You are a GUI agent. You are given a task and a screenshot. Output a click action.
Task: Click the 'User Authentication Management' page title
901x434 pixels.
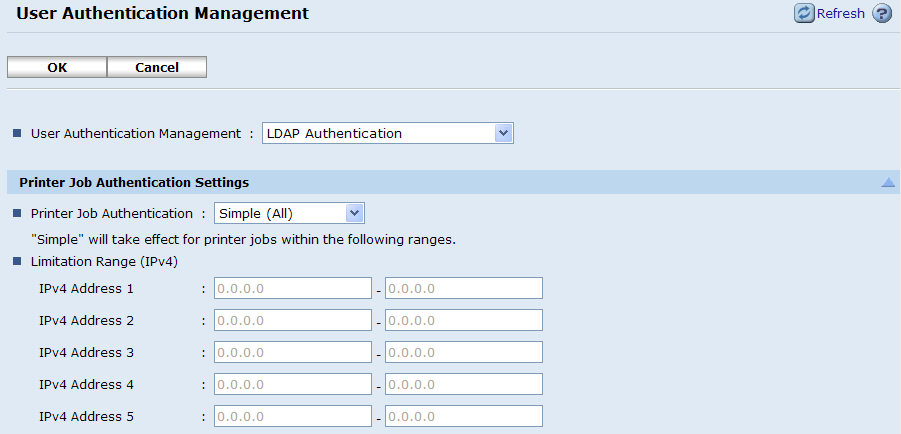click(163, 13)
